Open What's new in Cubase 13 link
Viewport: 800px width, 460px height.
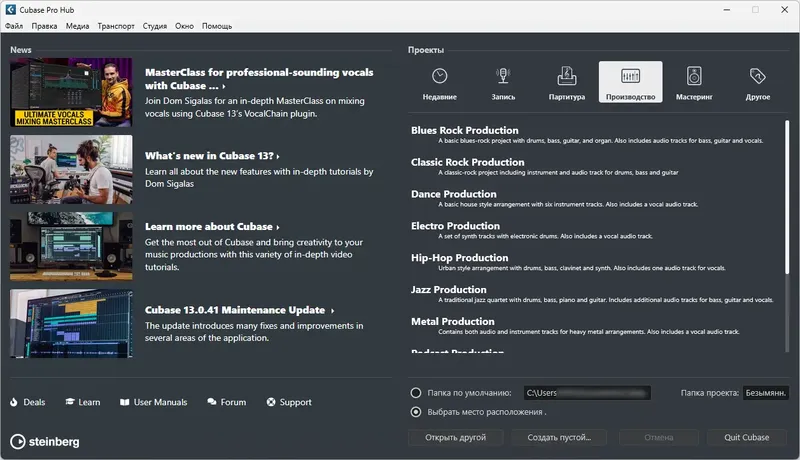211,156
